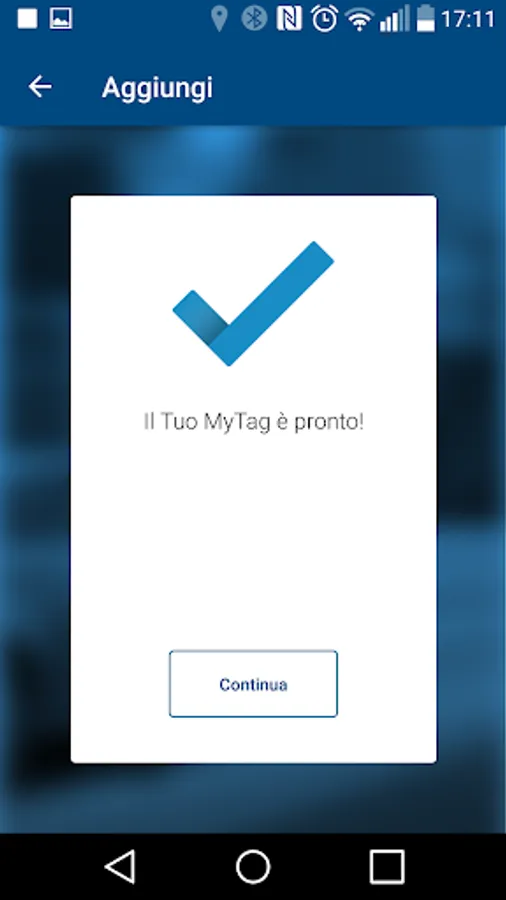
Task: Tap the Bluetooth status bar icon
Action: (x=254, y=19)
